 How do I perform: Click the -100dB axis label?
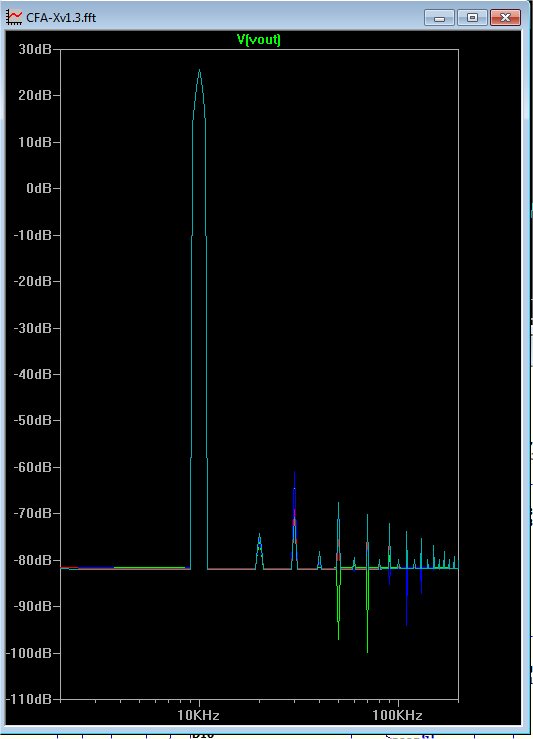(x=30, y=653)
